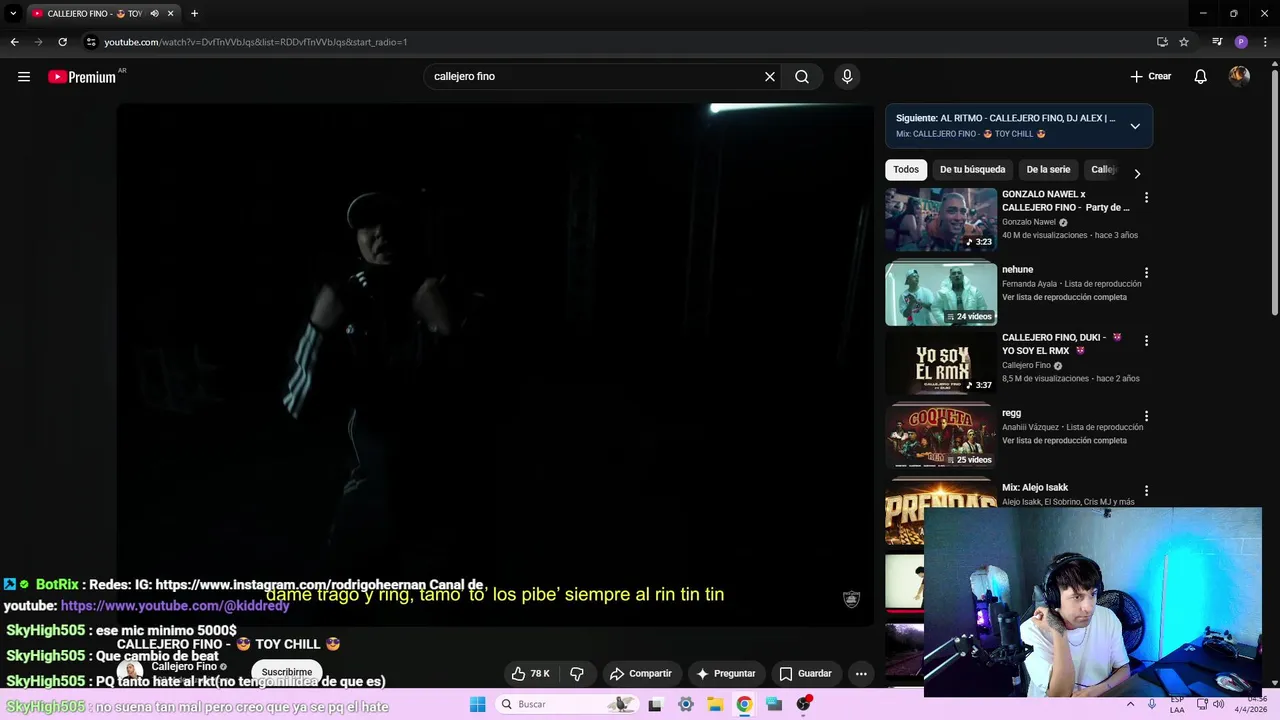The height and width of the screenshot is (720, 1280).
Task: Click the Preguntar button
Action: (727, 674)
